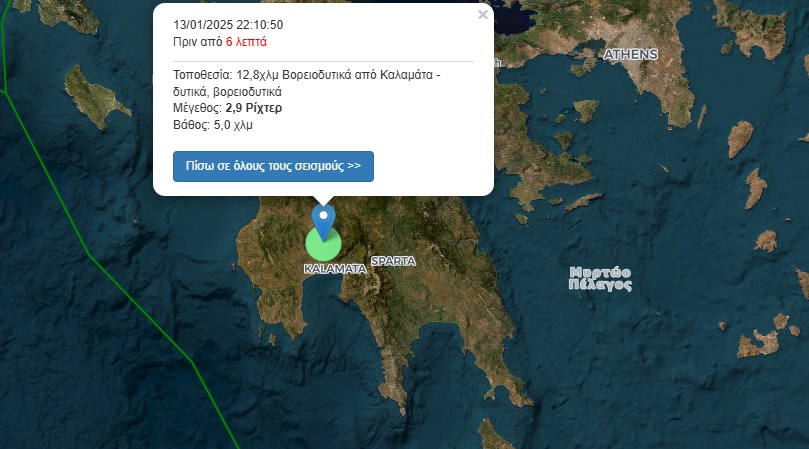This screenshot has height=449, width=809.
Task: Click the 'Πίσω σε όλους τους σεισμούς' button
Action: [273, 166]
